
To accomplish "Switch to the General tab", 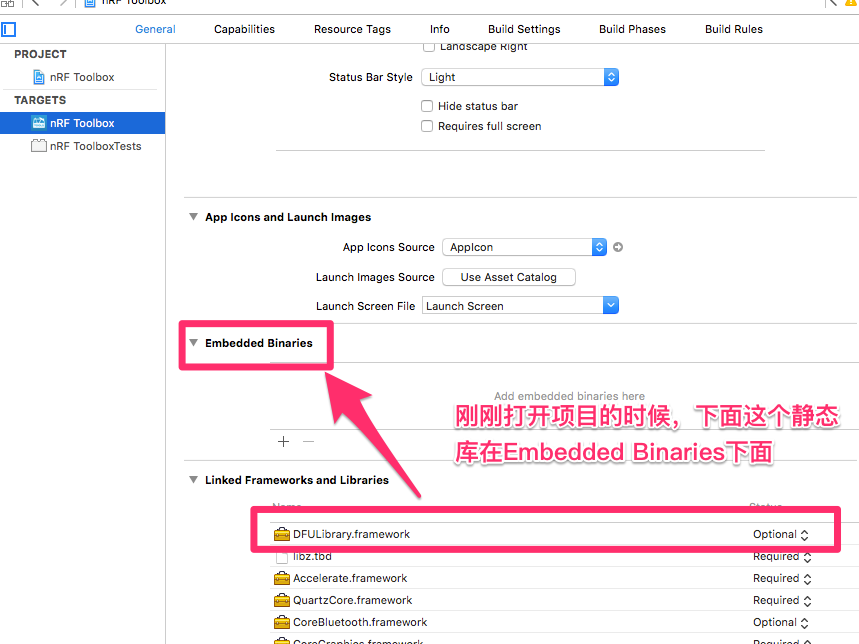I will [x=155, y=29].
